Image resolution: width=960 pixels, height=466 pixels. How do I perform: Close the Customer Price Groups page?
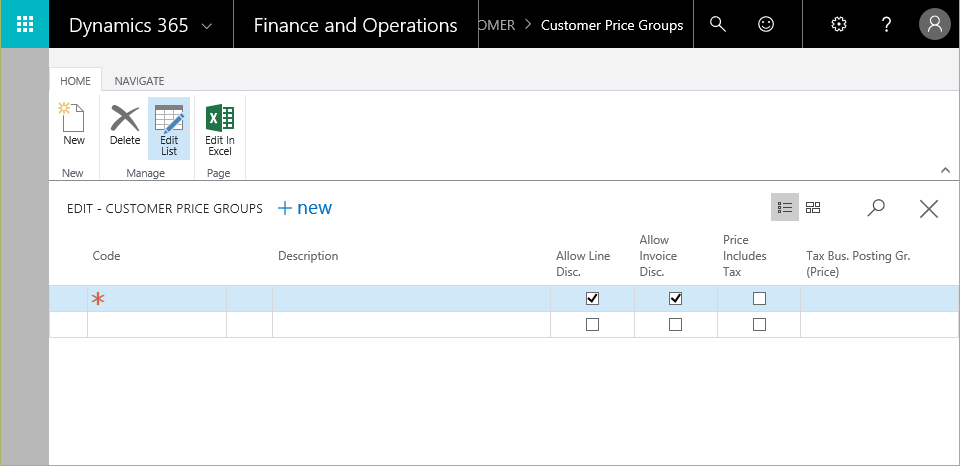point(929,209)
